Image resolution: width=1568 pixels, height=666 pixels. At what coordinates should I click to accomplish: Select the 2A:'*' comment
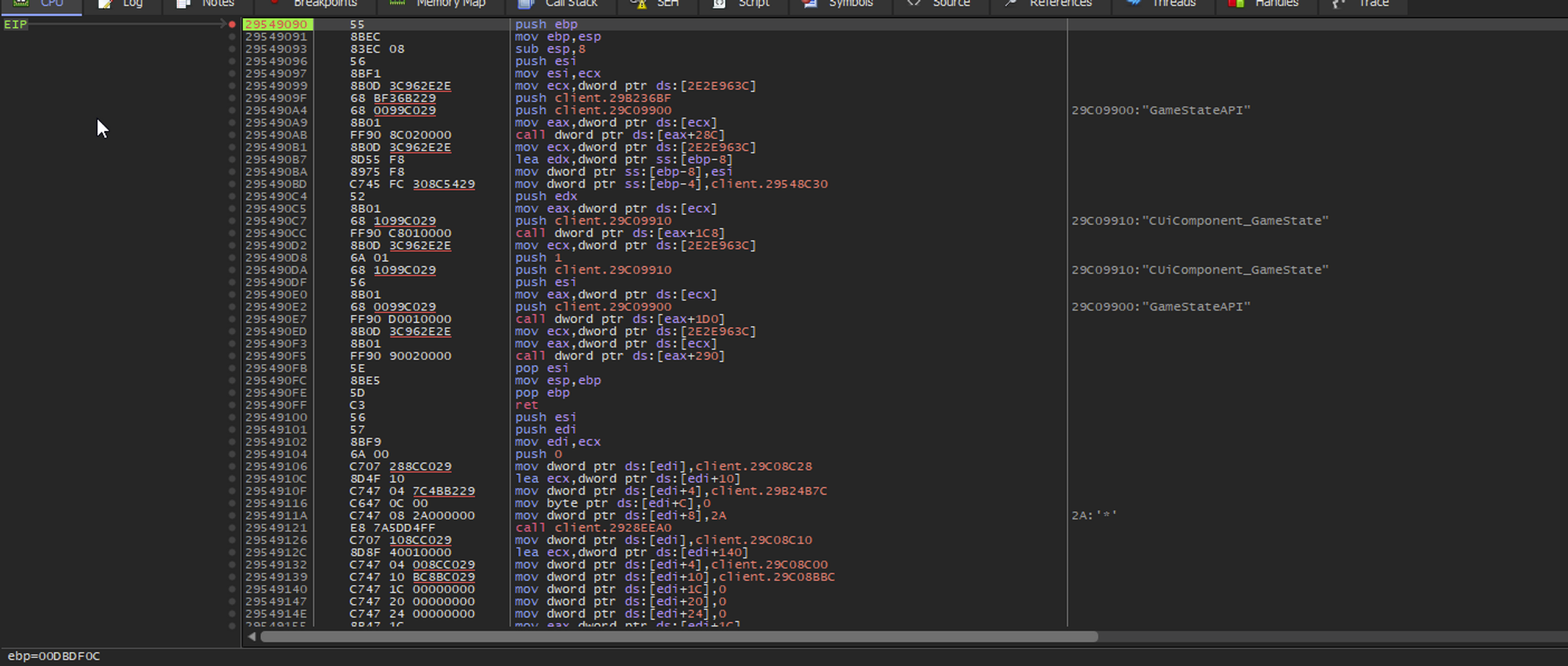point(1094,516)
